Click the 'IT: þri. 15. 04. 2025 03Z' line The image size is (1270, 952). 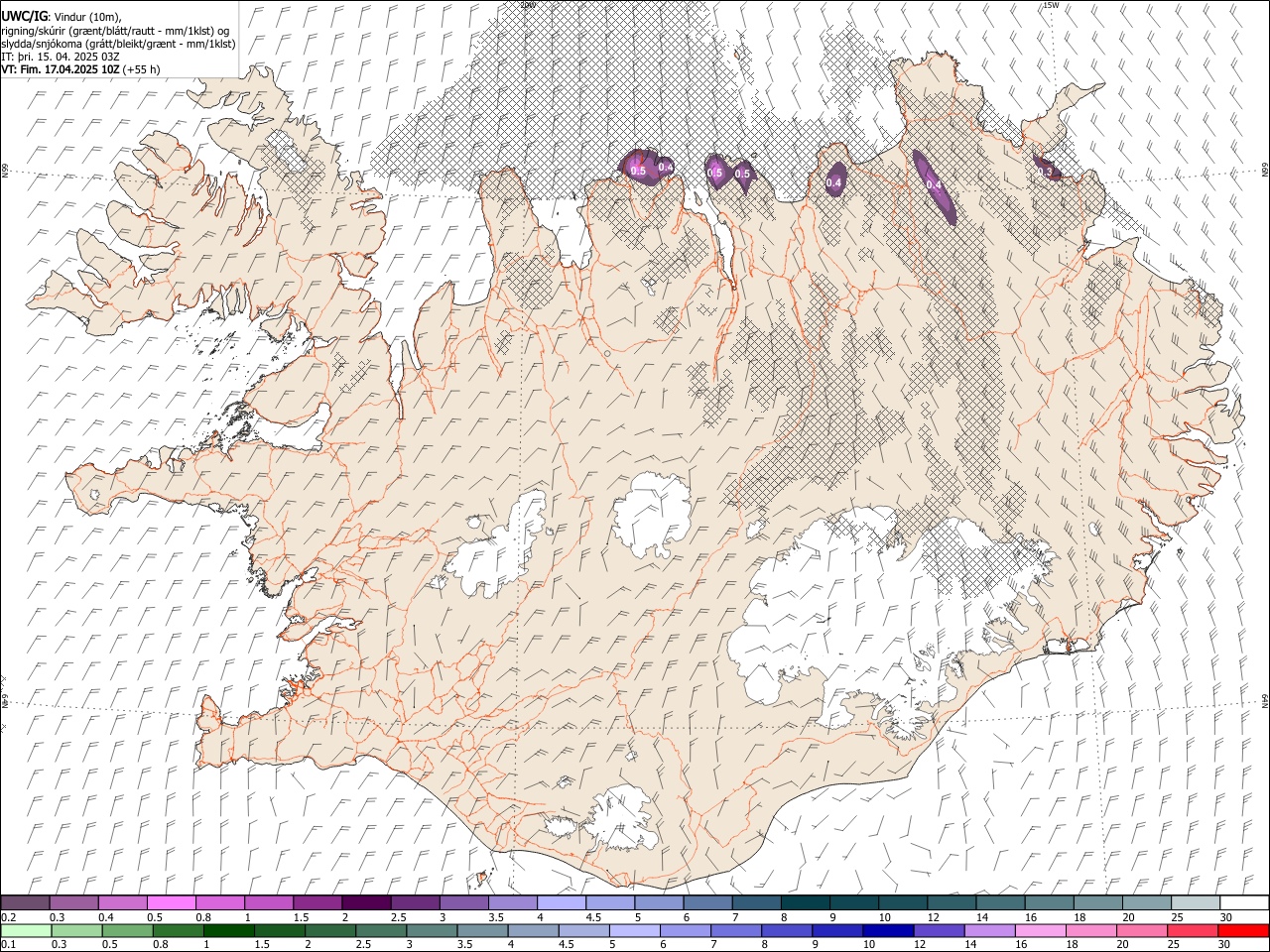61,57
